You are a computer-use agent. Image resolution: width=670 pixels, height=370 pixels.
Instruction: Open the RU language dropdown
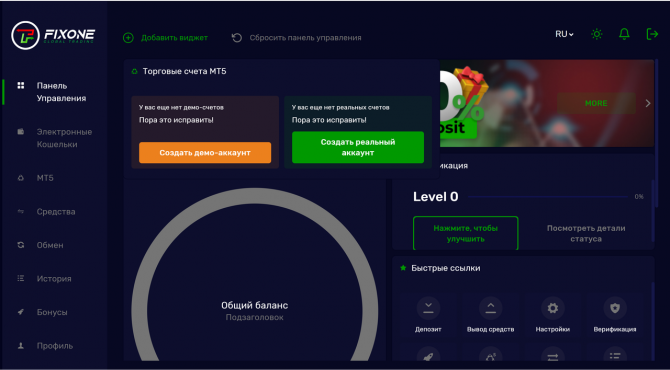[x=564, y=34]
